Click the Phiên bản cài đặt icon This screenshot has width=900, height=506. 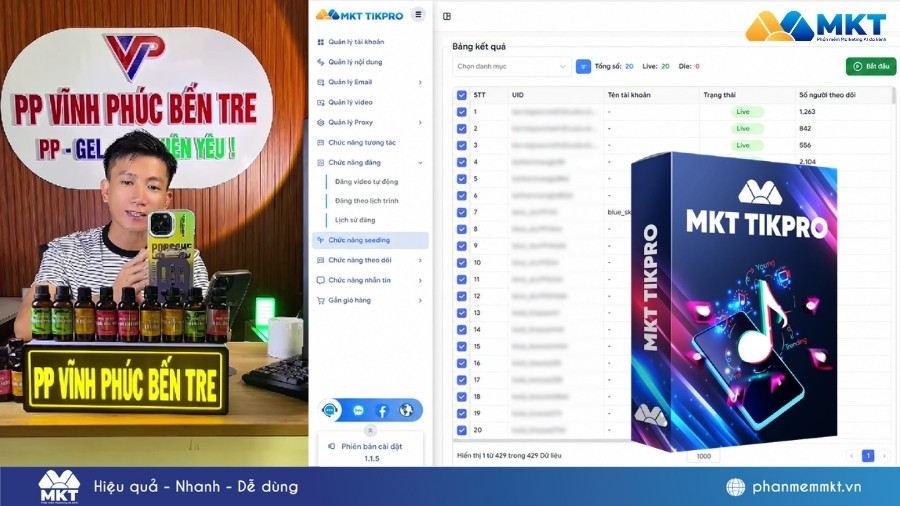(x=332, y=446)
